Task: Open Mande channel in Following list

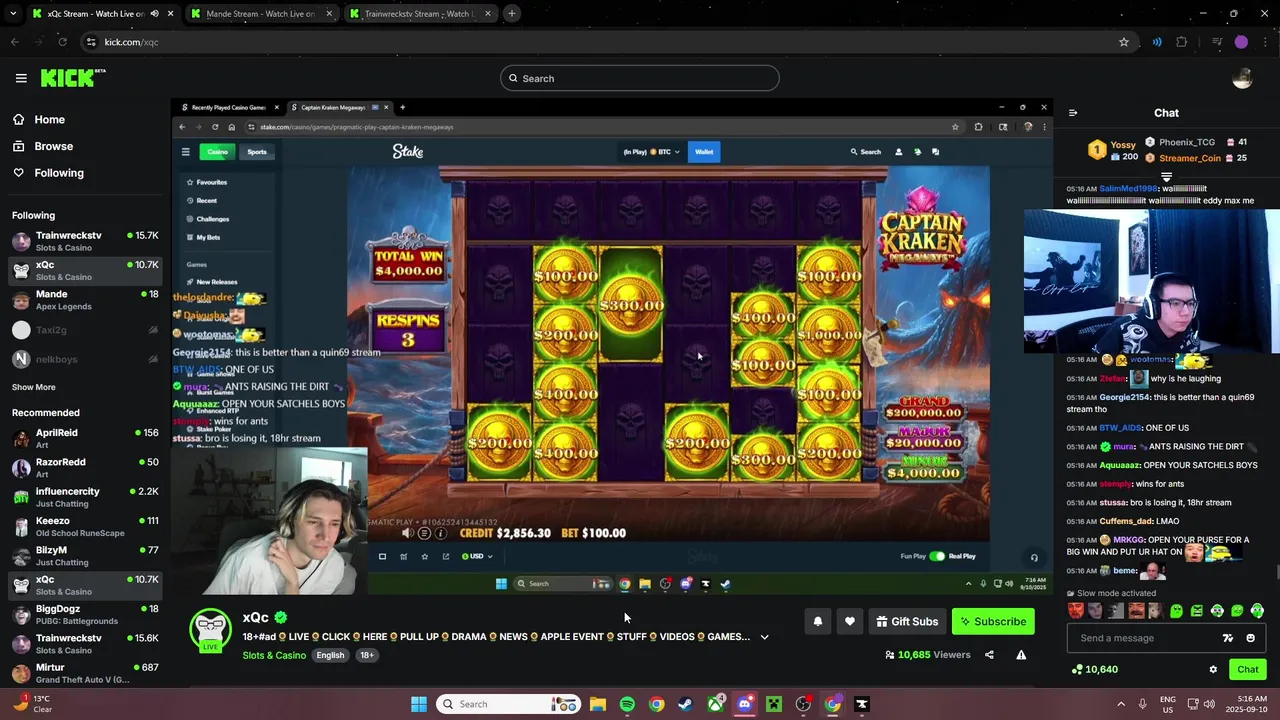Action: click(x=85, y=300)
